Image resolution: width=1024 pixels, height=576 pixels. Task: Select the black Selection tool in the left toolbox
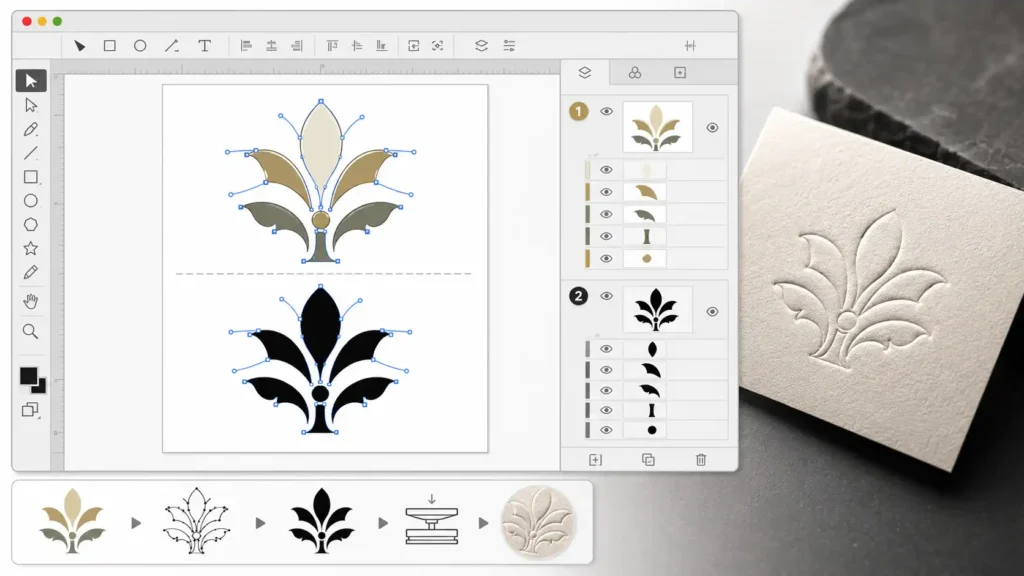pyautogui.click(x=31, y=80)
